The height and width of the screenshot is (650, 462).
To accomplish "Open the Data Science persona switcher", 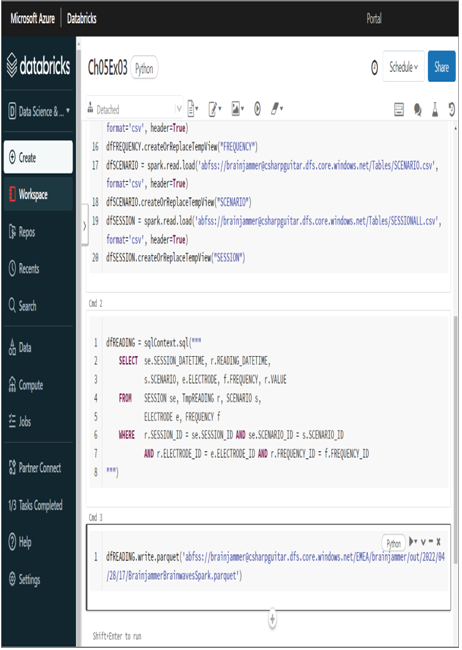I will point(39,111).
